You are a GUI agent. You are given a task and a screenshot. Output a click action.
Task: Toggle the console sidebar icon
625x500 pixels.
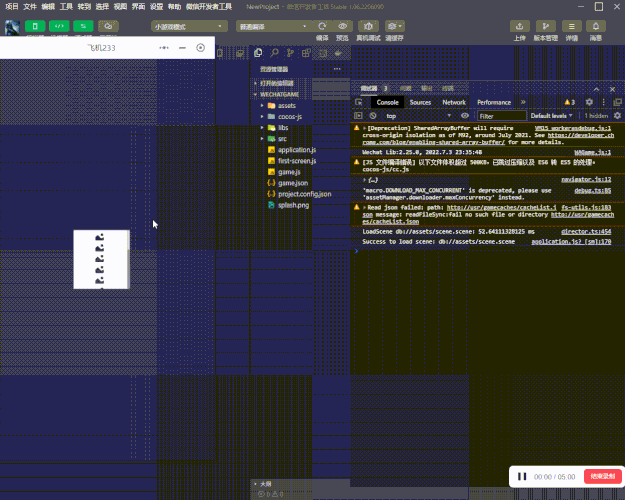[x=358, y=116]
